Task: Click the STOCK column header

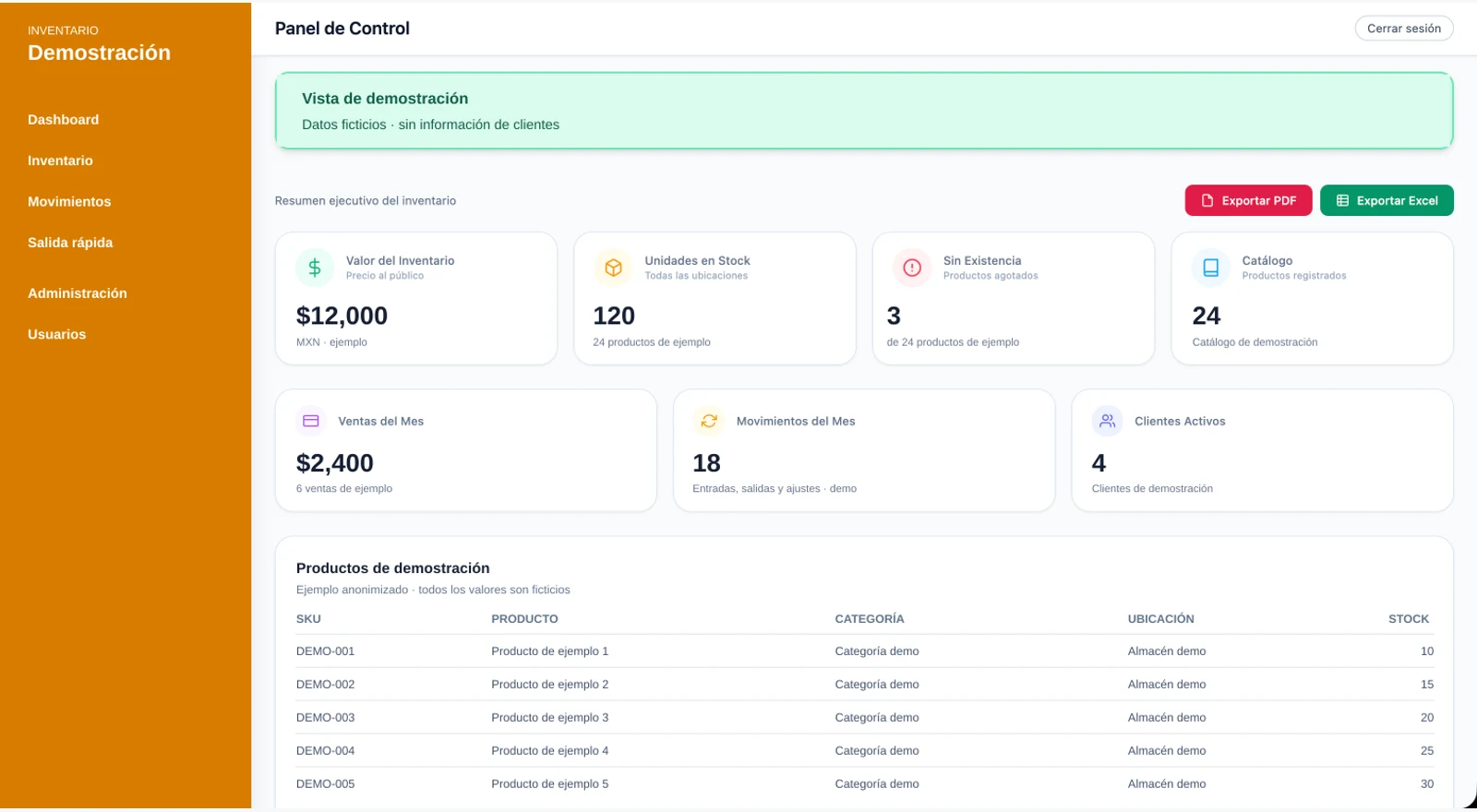Action: click(x=1409, y=619)
